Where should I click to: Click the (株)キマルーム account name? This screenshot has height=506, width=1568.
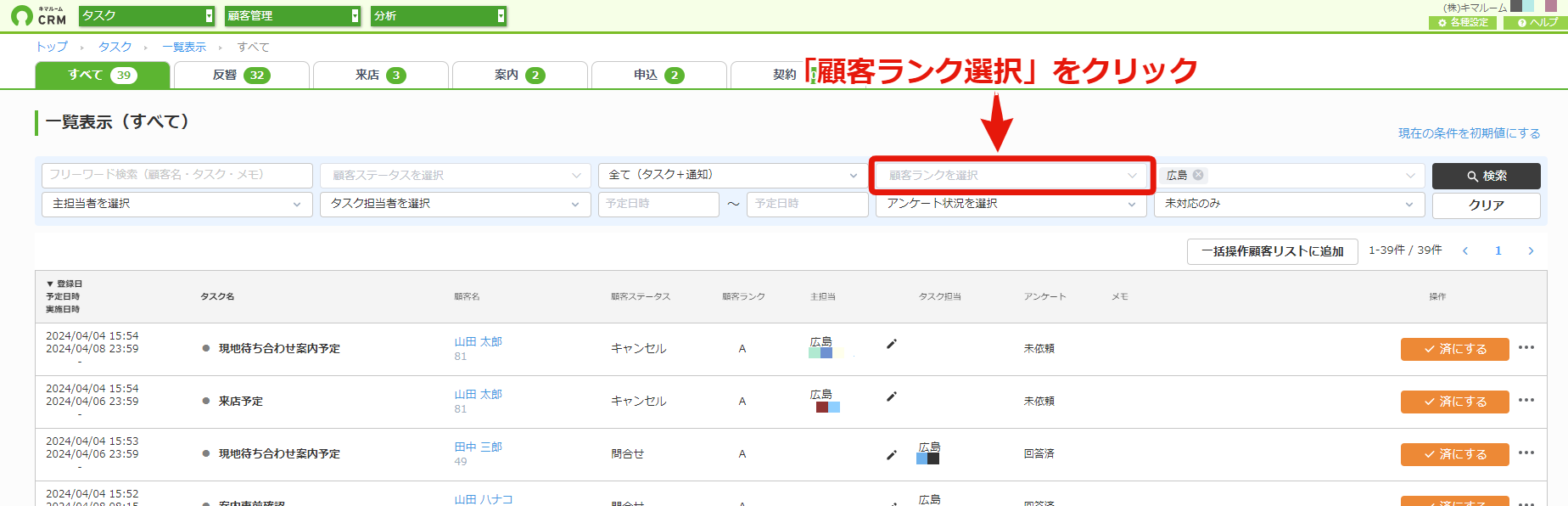pos(1475,8)
